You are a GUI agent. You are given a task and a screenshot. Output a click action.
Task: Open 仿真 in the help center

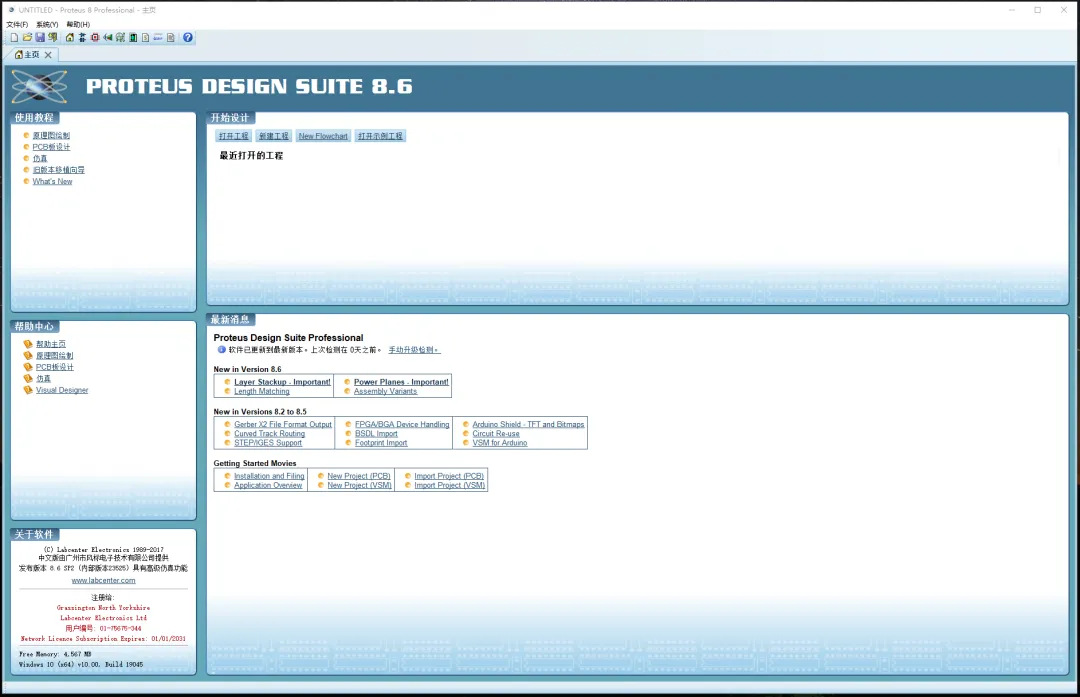tap(43, 378)
